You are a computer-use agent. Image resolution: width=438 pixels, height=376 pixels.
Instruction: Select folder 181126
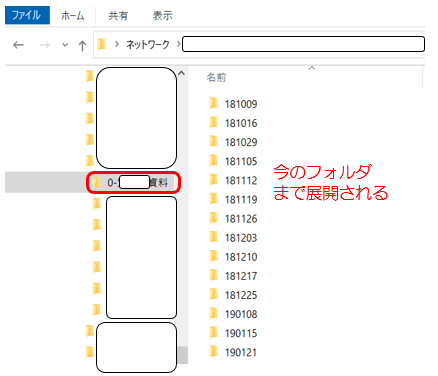(234, 218)
